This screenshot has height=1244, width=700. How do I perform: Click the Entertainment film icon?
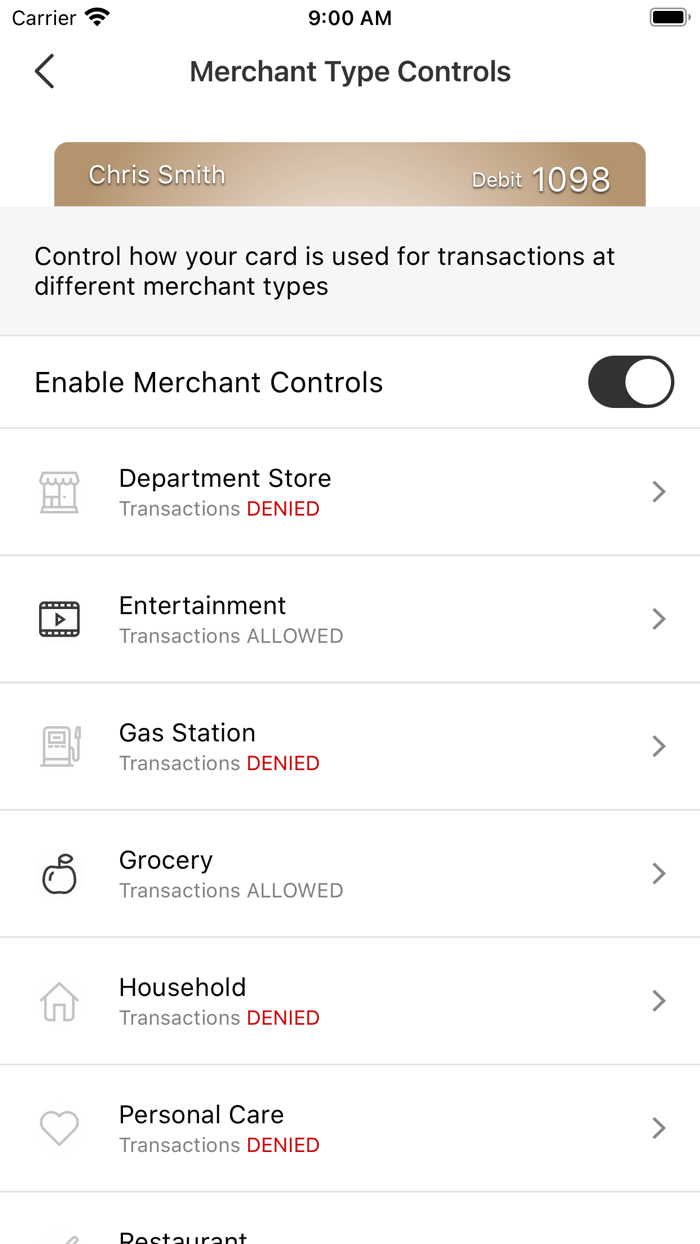pyautogui.click(x=59, y=618)
